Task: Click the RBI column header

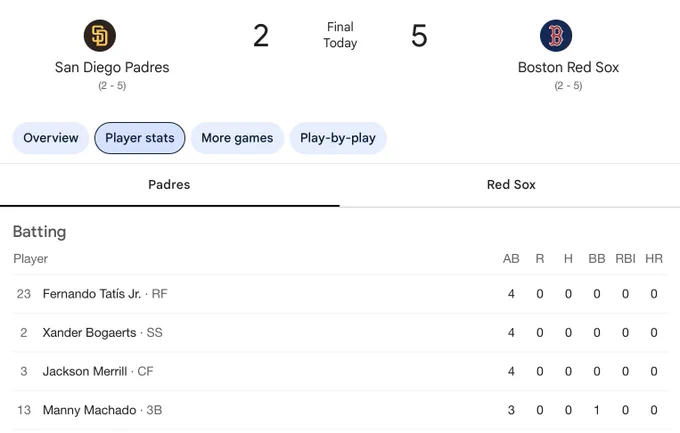Action: 625,259
